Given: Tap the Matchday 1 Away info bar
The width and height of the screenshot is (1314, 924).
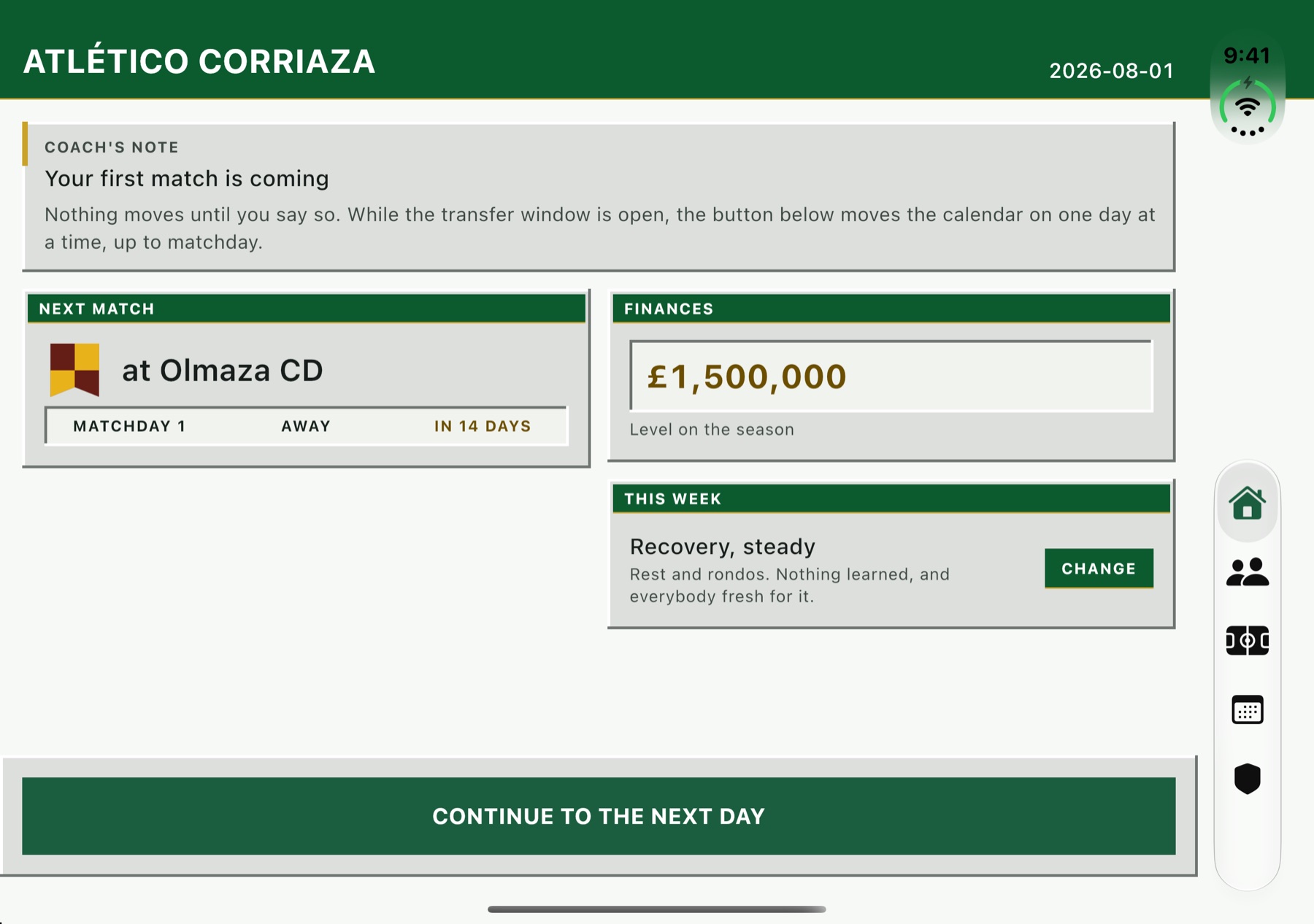Looking at the screenshot, I should click(x=306, y=426).
